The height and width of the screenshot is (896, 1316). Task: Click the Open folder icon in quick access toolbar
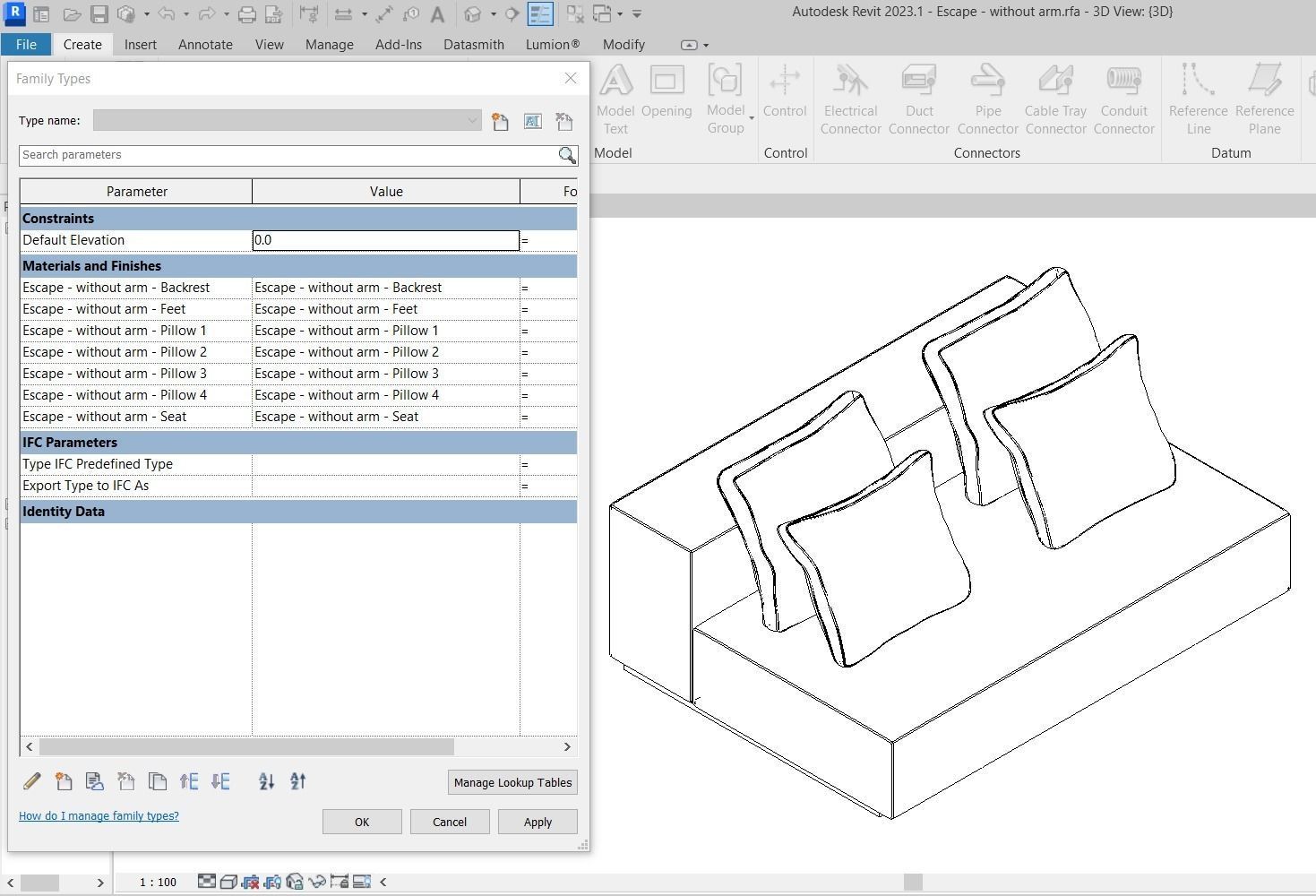[73, 14]
